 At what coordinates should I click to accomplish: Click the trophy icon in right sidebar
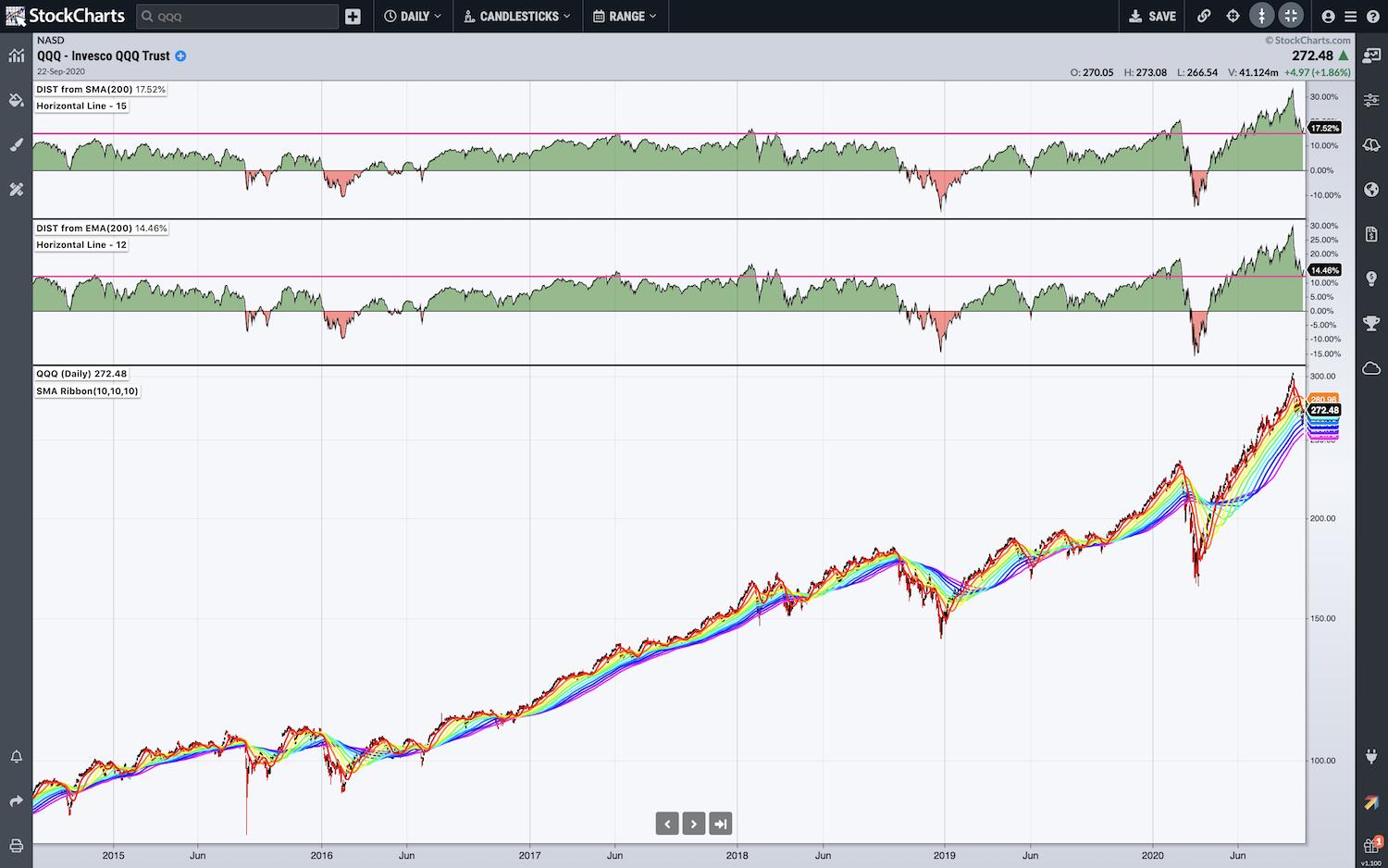pyautogui.click(x=1371, y=323)
